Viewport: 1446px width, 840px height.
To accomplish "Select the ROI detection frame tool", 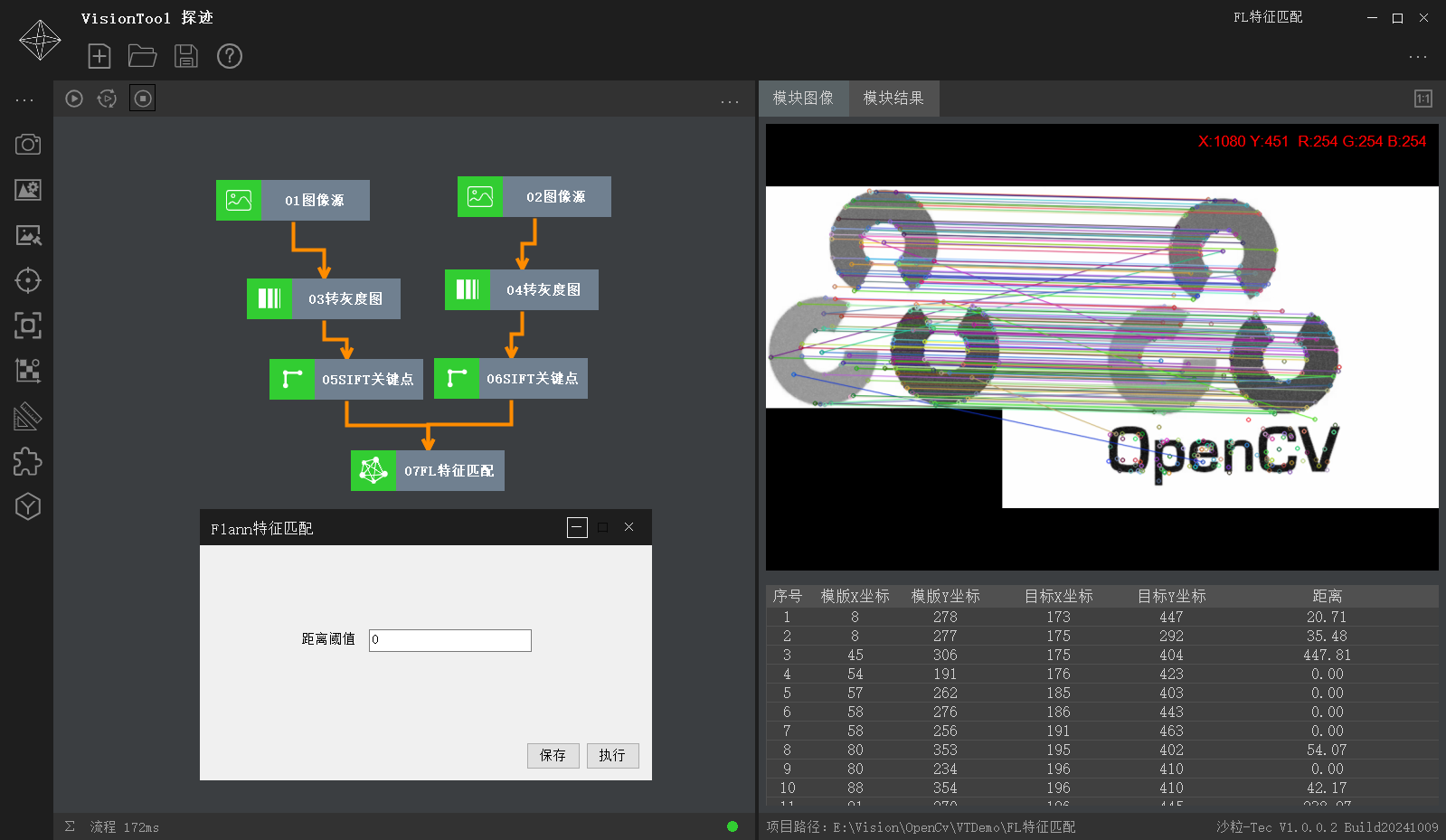I will point(28,326).
